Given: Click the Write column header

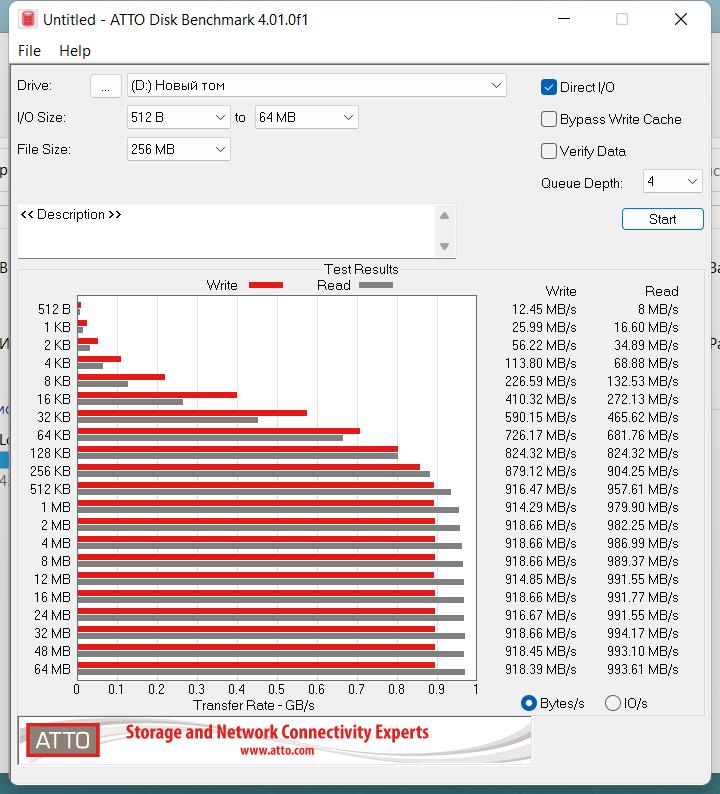Looking at the screenshot, I should [x=561, y=291].
